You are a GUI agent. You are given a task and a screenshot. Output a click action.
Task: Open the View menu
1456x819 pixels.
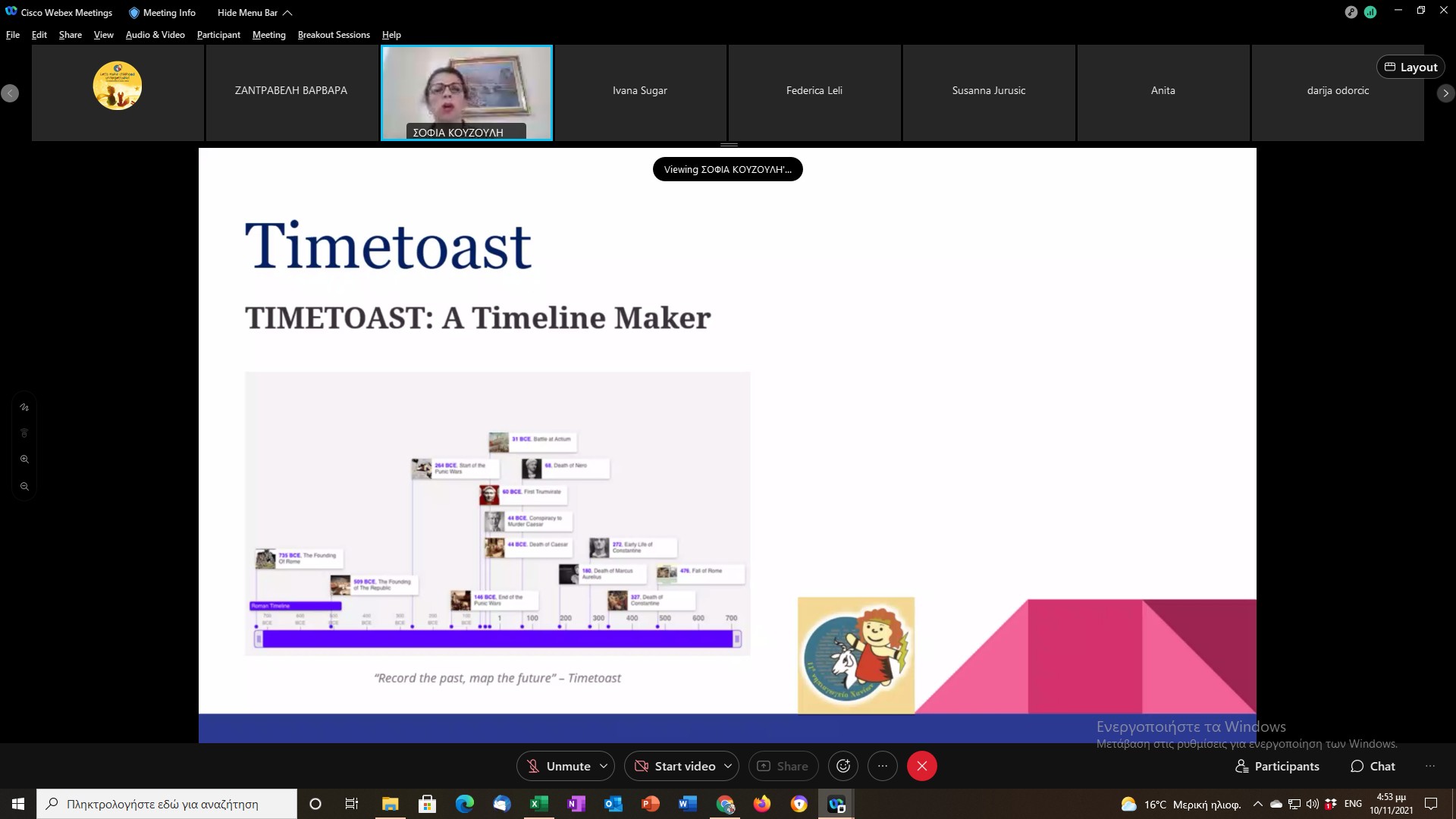point(104,35)
